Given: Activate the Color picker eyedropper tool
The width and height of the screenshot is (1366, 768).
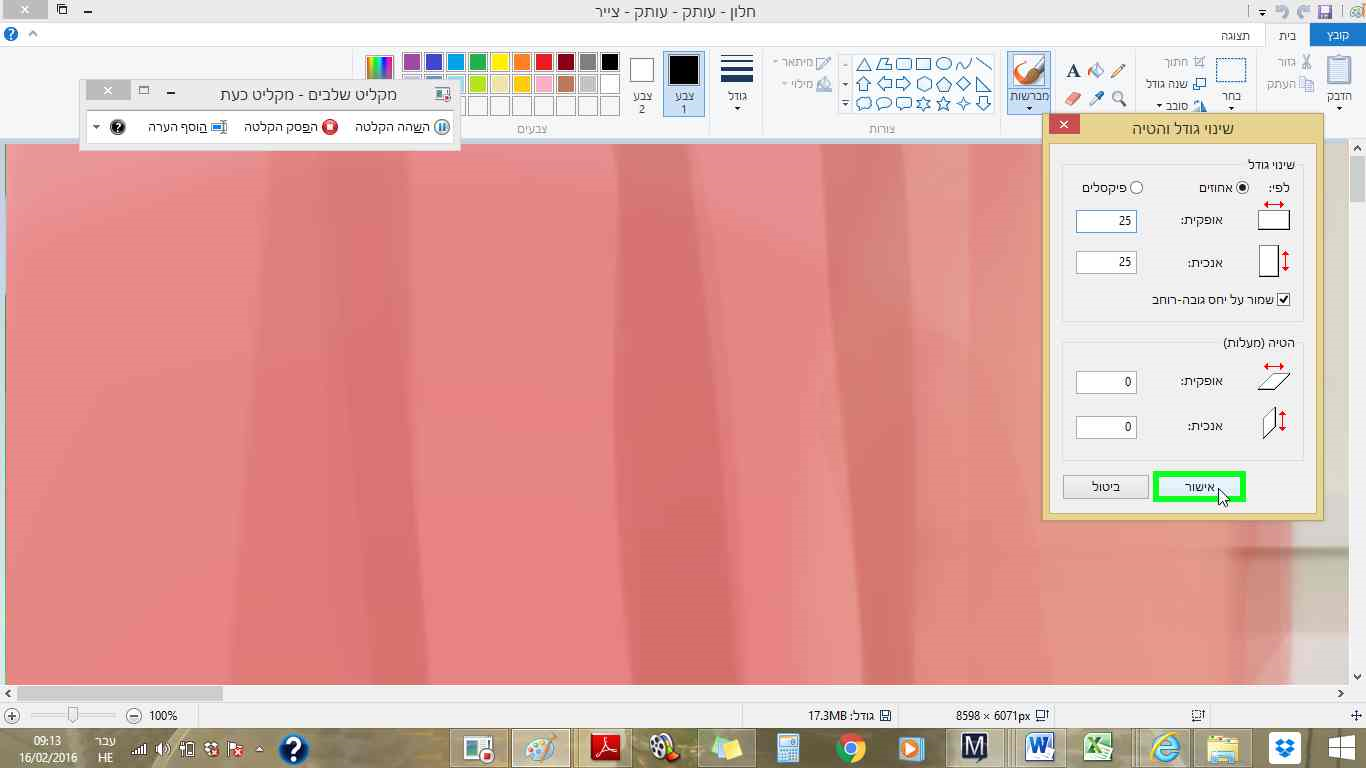Looking at the screenshot, I should pos(1096,98).
